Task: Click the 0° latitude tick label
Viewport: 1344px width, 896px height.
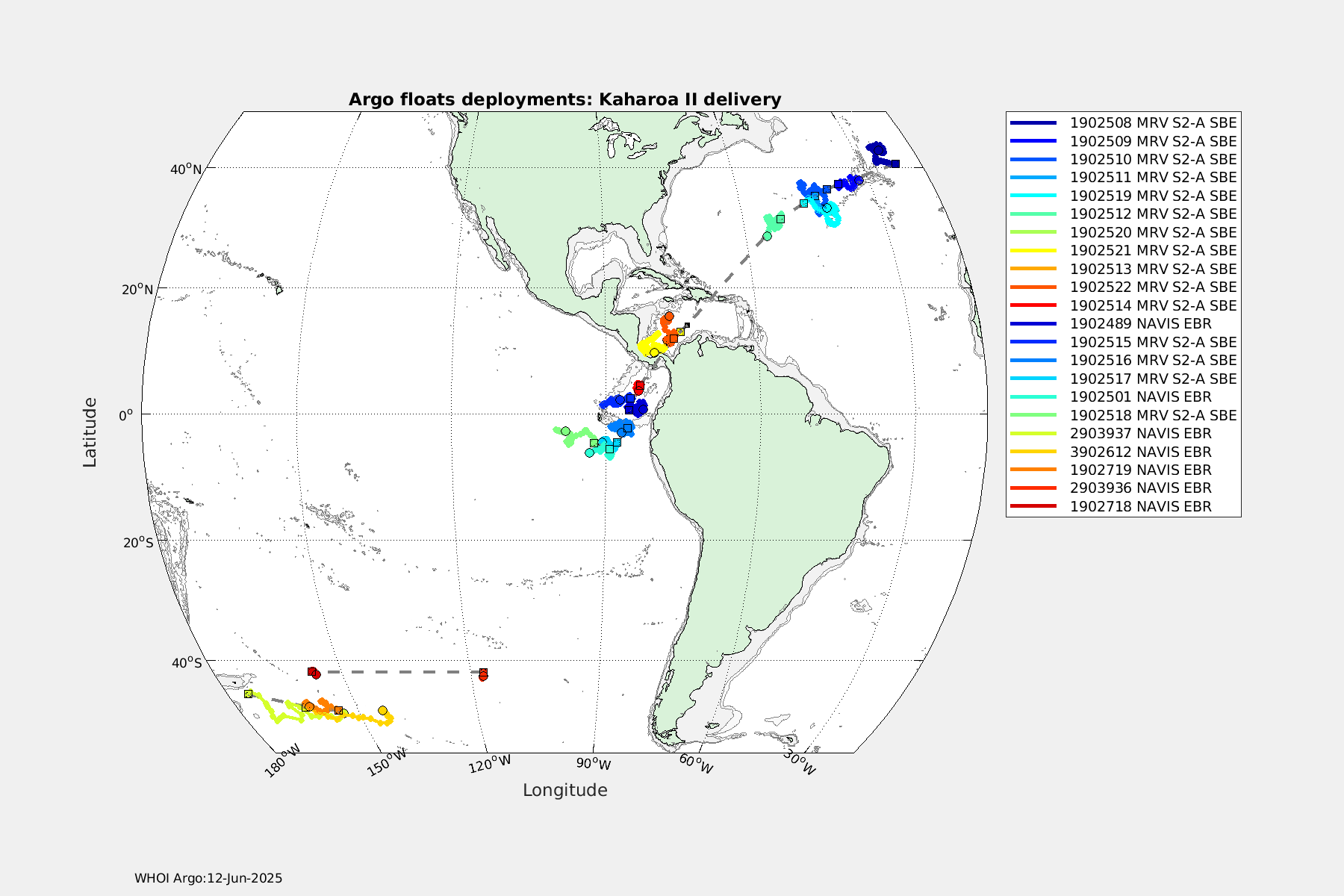Action: click(125, 414)
